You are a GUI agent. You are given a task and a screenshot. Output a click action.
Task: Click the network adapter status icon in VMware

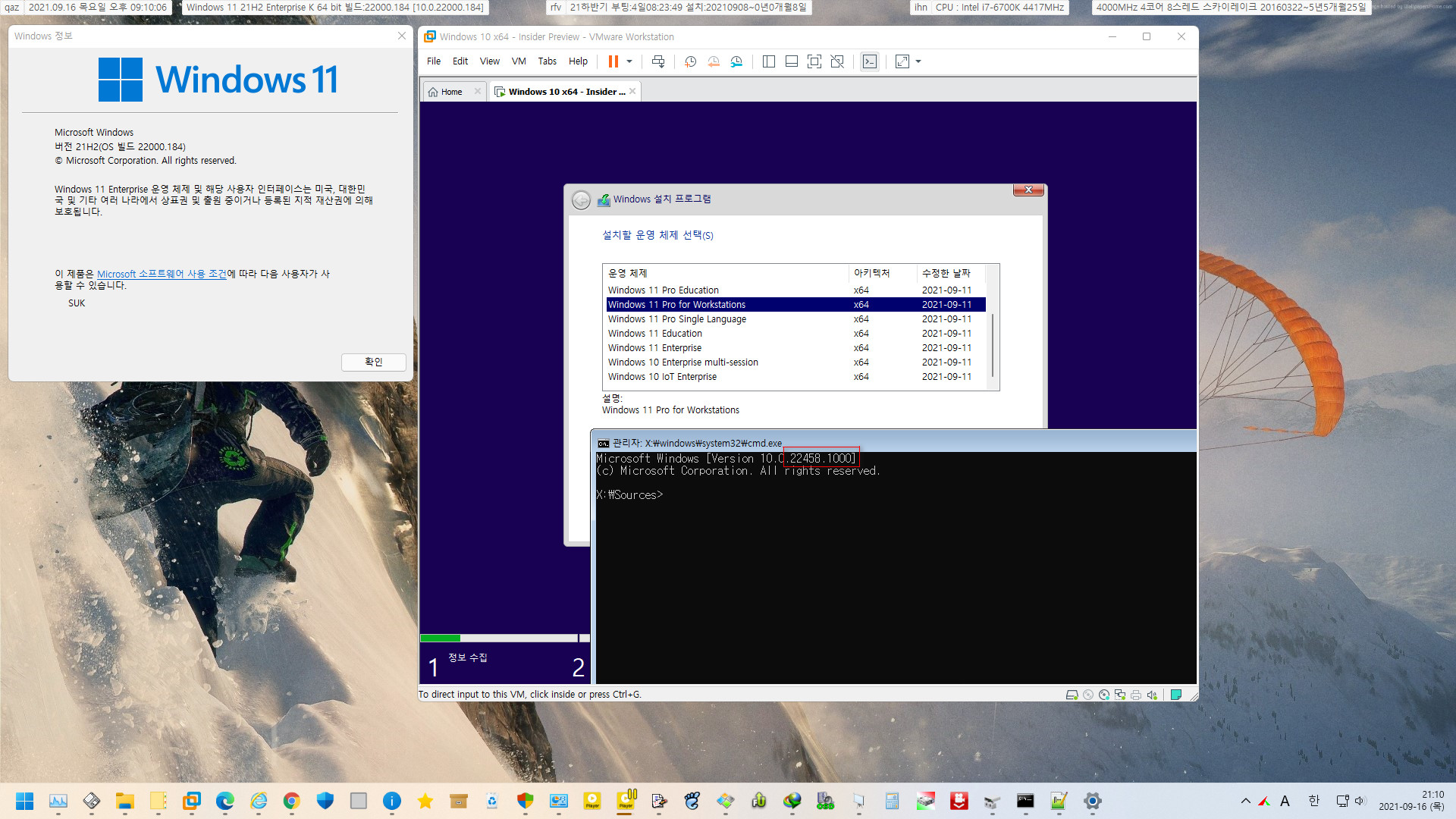pos(1120,695)
